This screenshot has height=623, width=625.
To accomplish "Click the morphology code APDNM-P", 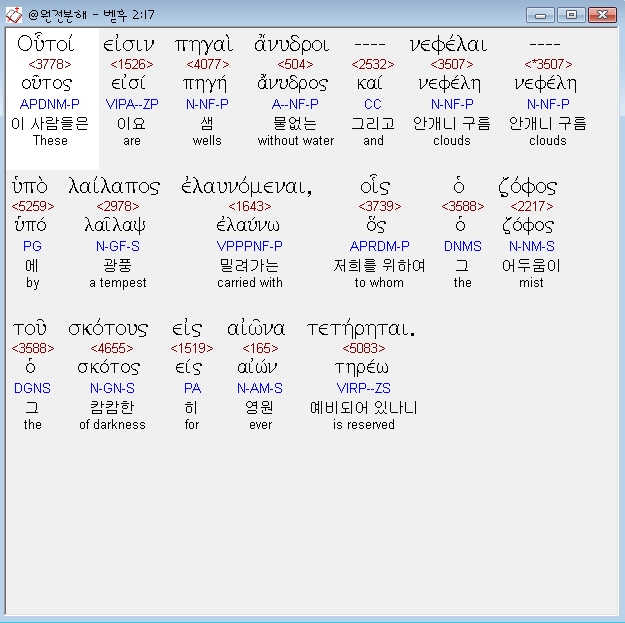I will click(50, 104).
